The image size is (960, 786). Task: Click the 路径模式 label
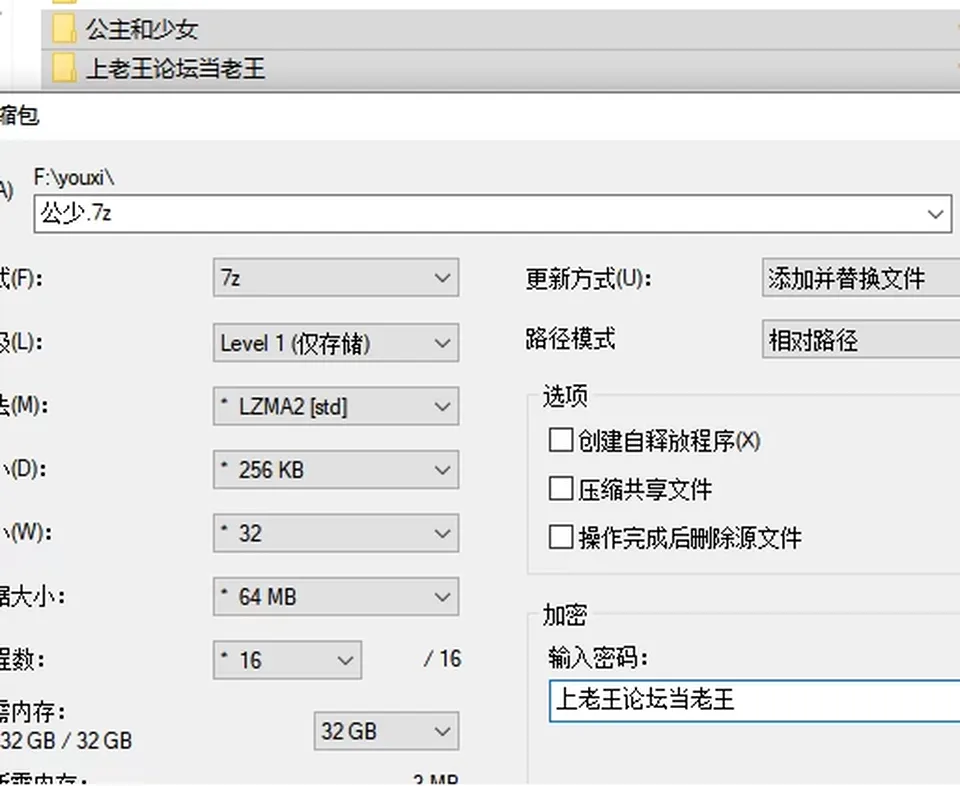point(571,339)
